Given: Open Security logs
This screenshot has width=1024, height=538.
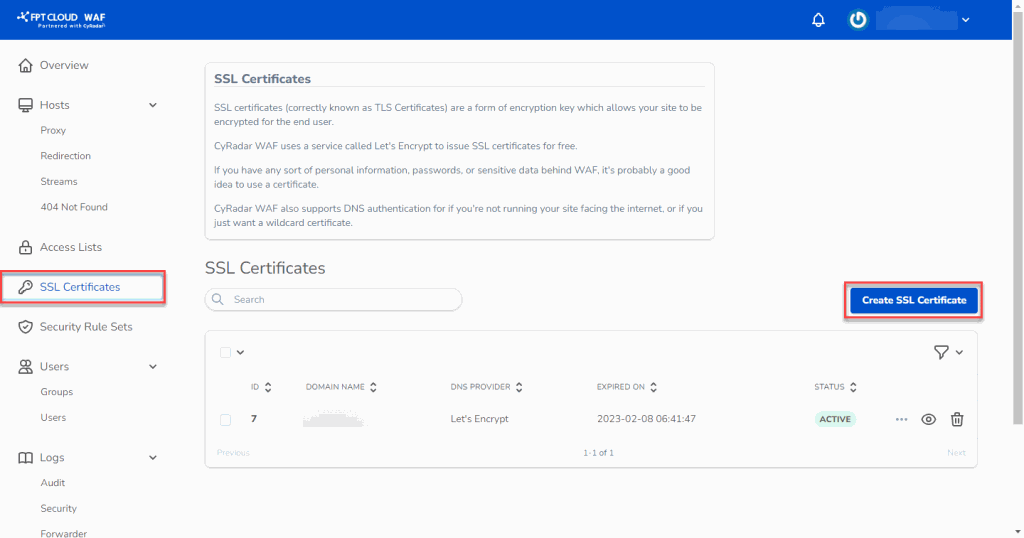Looking at the screenshot, I should 58,509.
